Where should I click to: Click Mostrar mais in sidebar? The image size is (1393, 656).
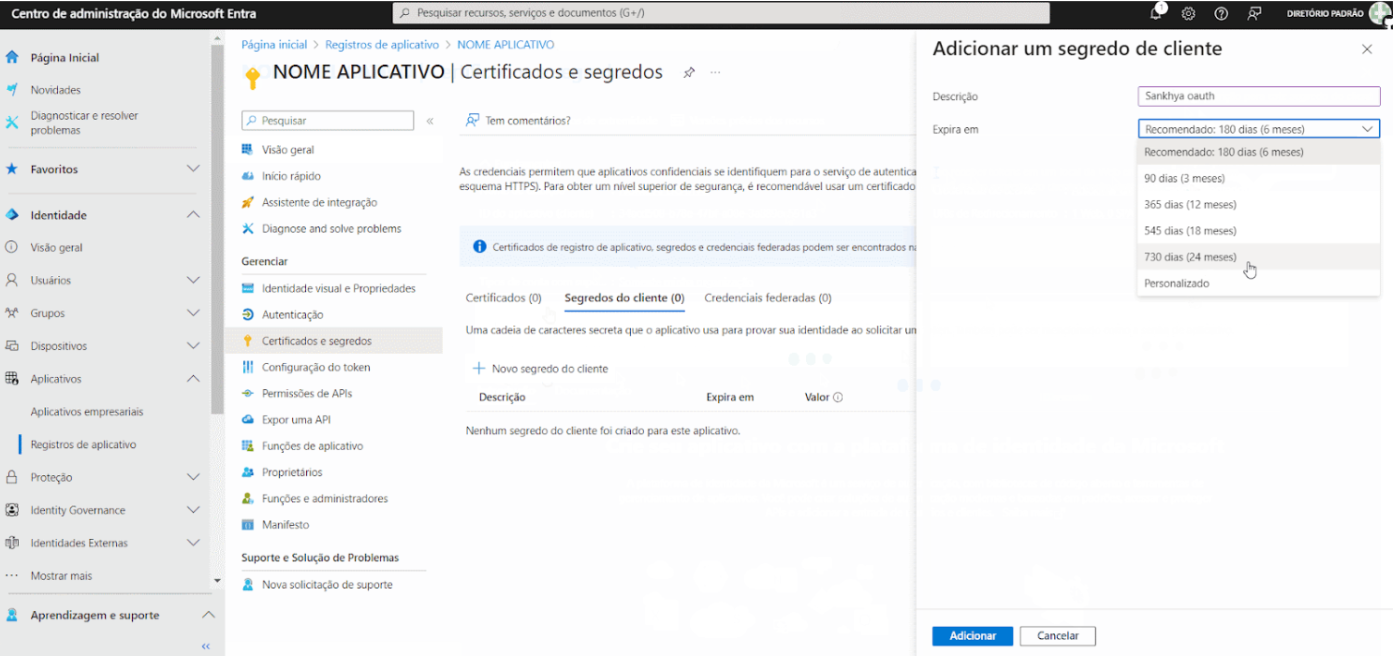[61, 576]
